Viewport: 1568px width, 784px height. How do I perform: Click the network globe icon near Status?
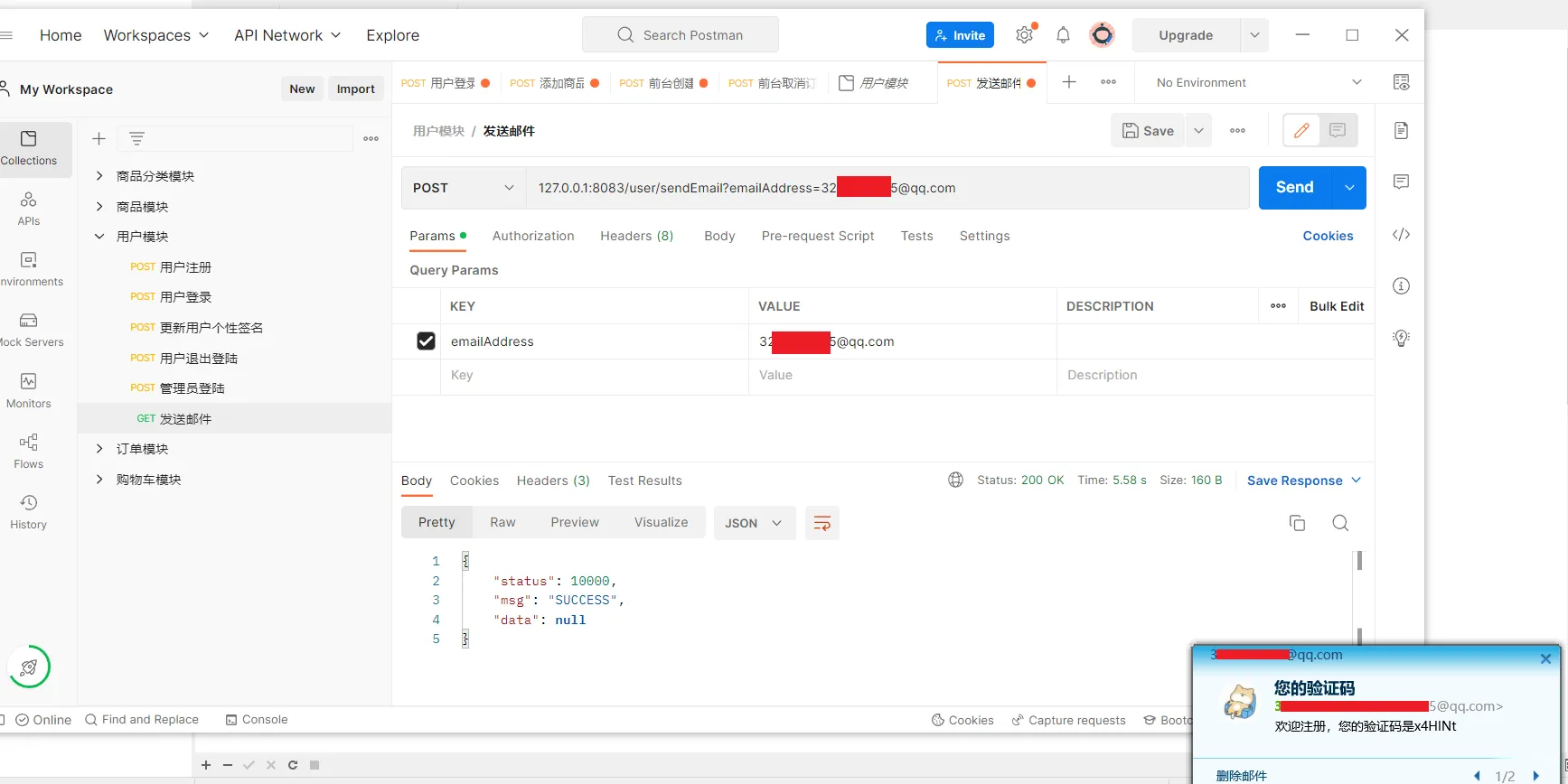(955, 480)
